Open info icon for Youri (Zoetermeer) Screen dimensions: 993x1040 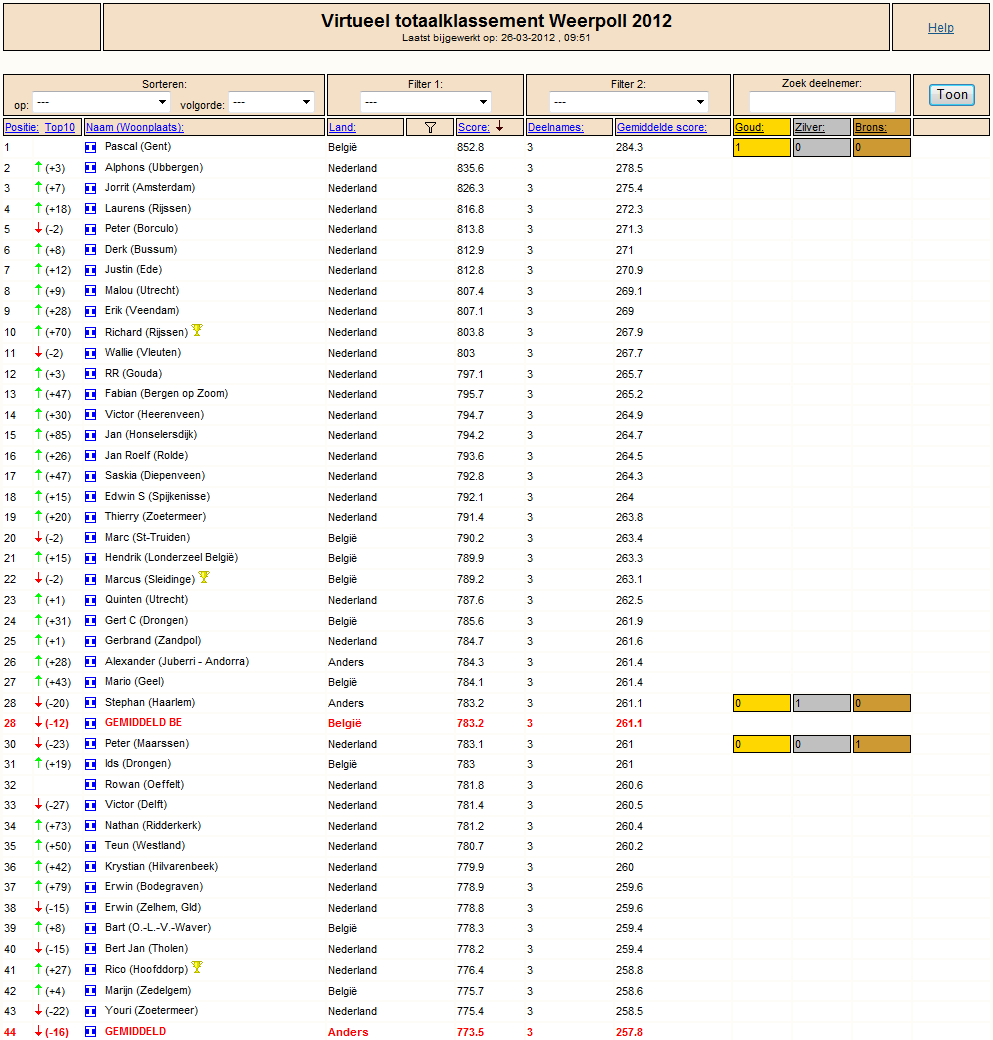click(x=90, y=1011)
